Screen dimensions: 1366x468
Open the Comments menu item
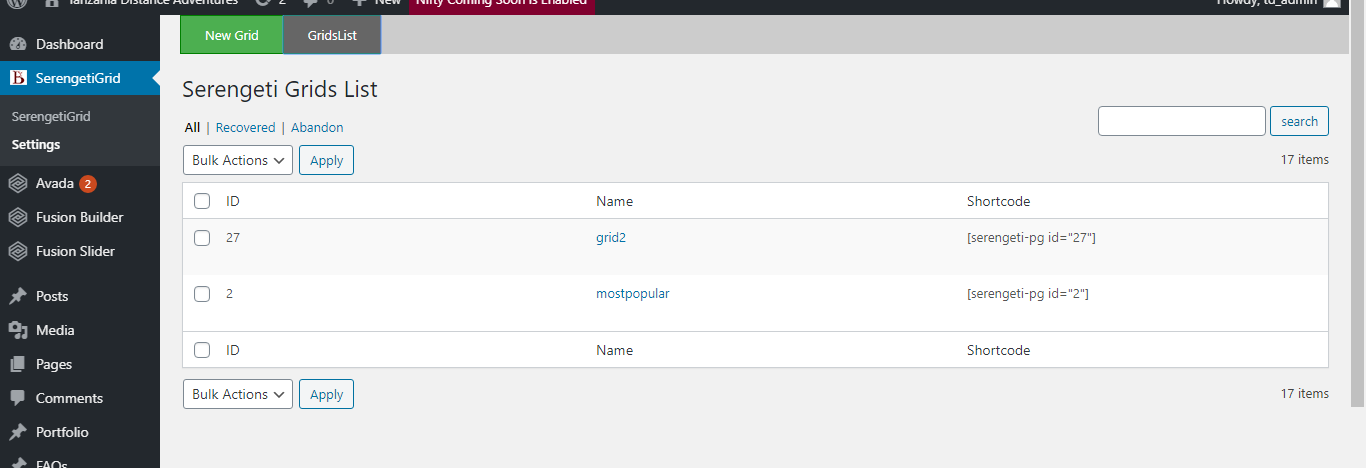pyautogui.click(x=80, y=398)
